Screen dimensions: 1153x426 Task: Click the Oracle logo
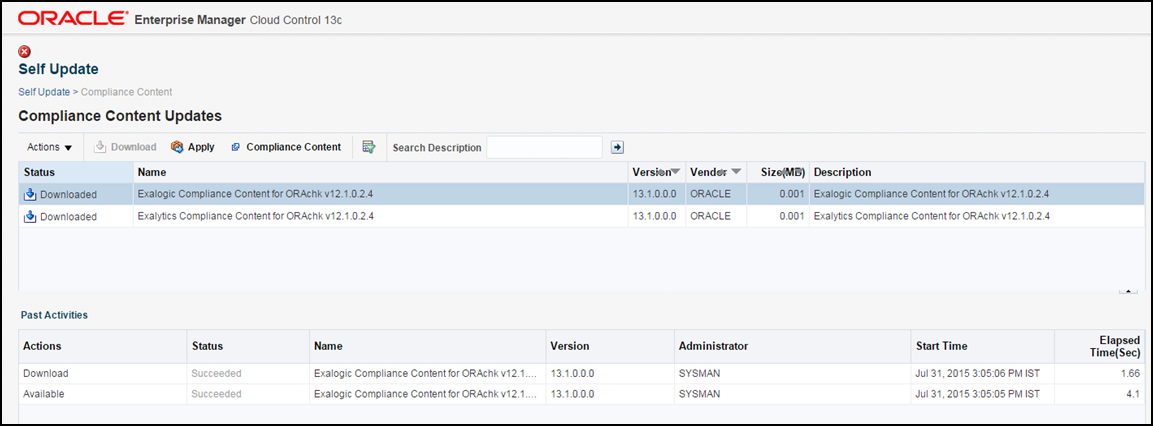coord(71,18)
